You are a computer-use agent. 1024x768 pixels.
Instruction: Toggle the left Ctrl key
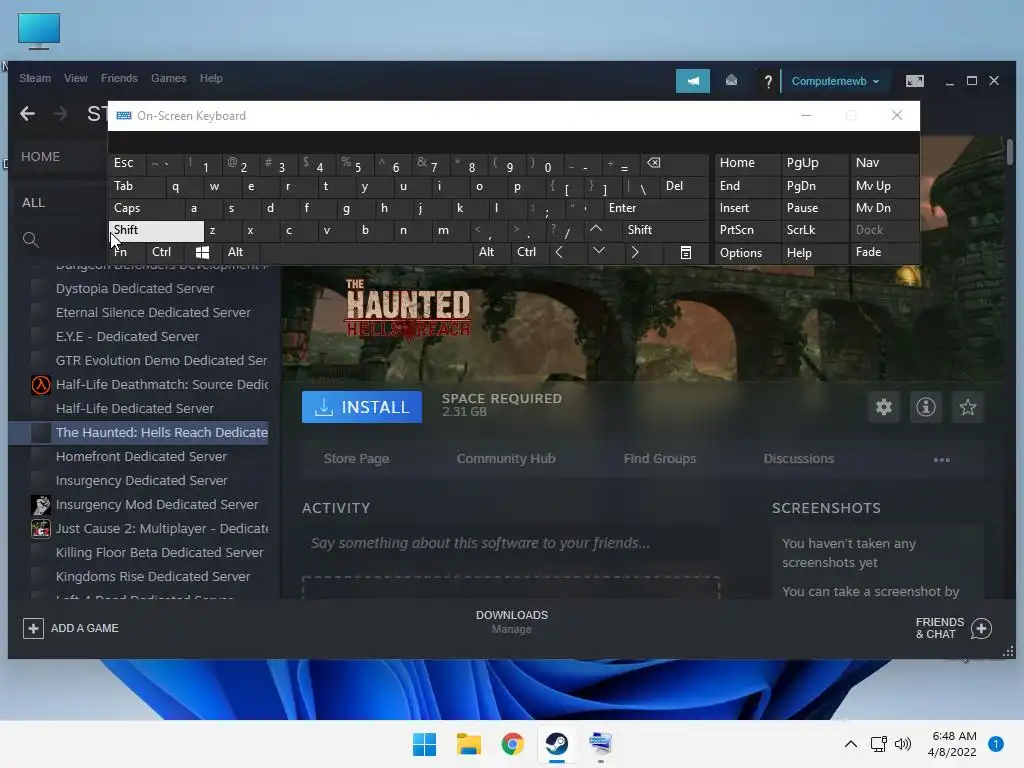click(x=166, y=252)
